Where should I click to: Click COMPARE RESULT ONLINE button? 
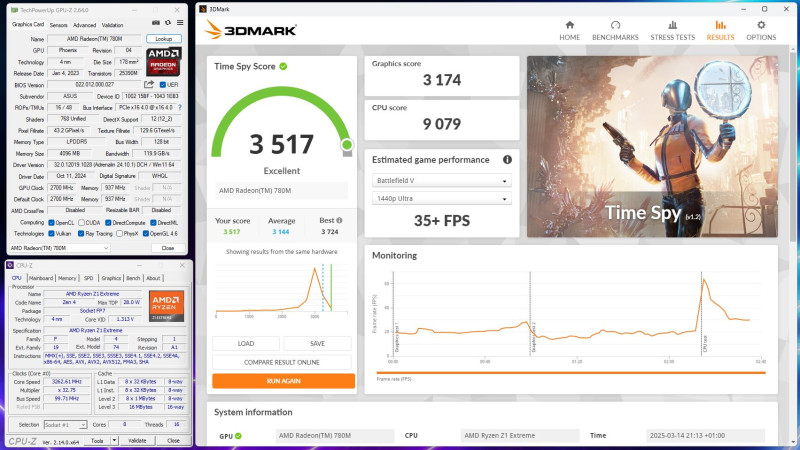point(282,362)
